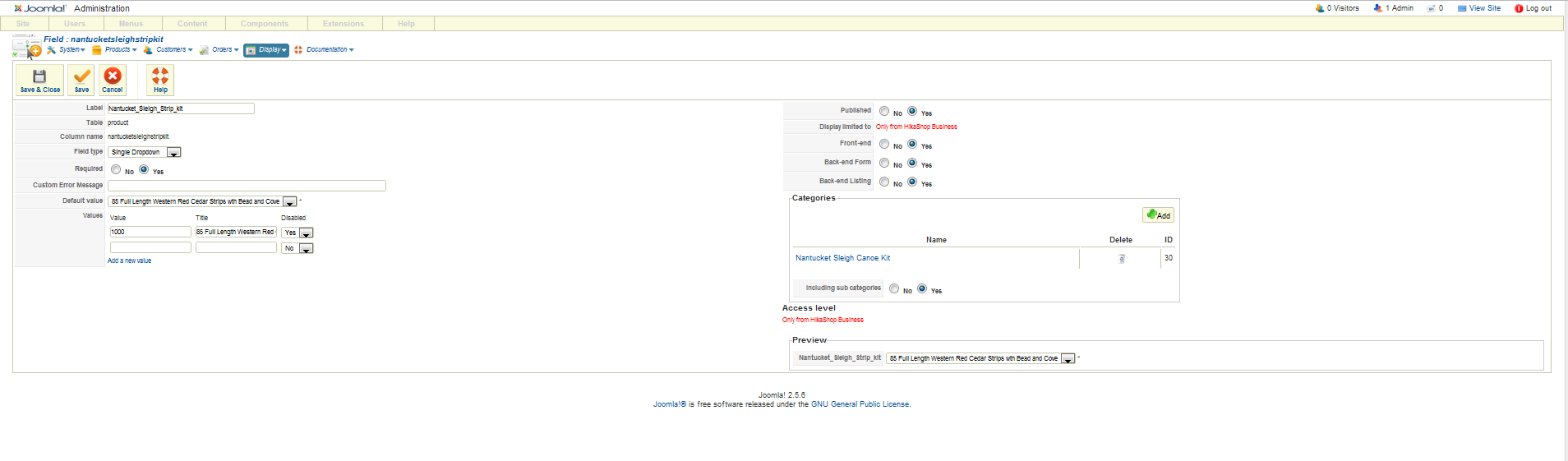Click GNU General Public License link
The height and width of the screenshot is (461, 1568).
(860, 404)
